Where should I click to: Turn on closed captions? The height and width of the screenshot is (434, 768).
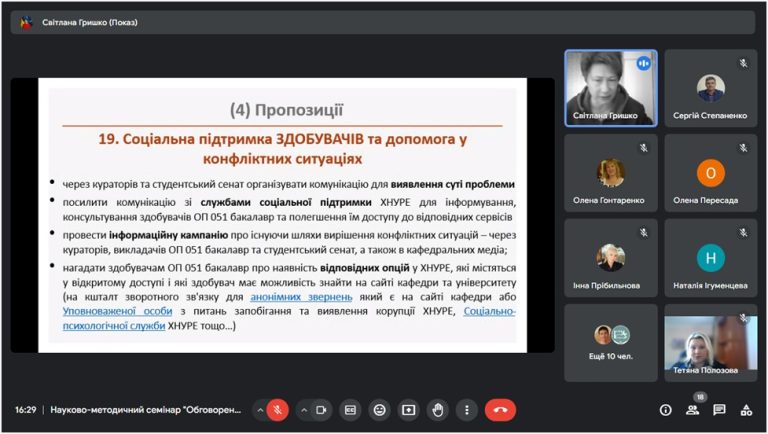point(350,410)
